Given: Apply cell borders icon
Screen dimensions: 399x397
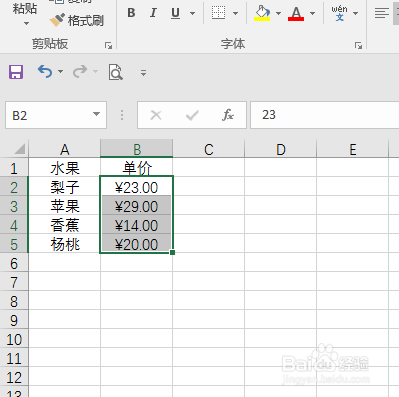Looking at the screenshot, I should point(218,13).
